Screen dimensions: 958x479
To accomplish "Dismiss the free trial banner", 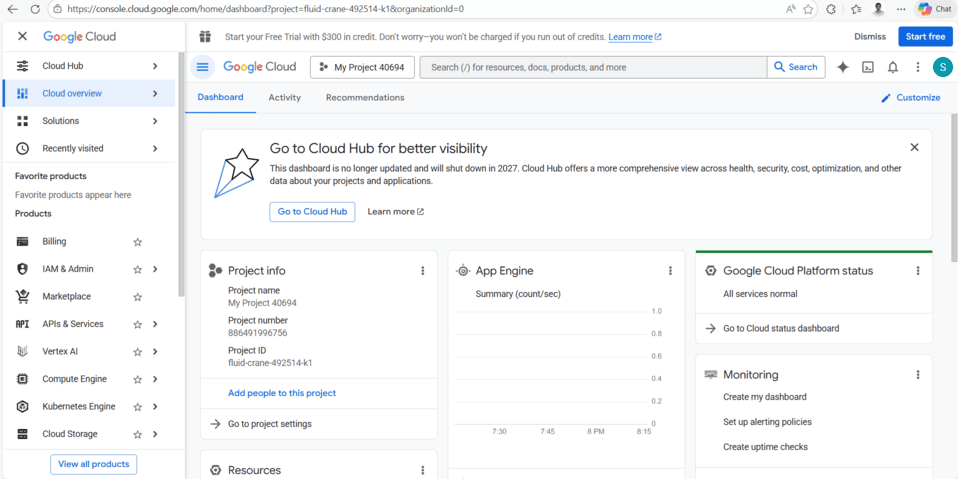I will [869, 37].
